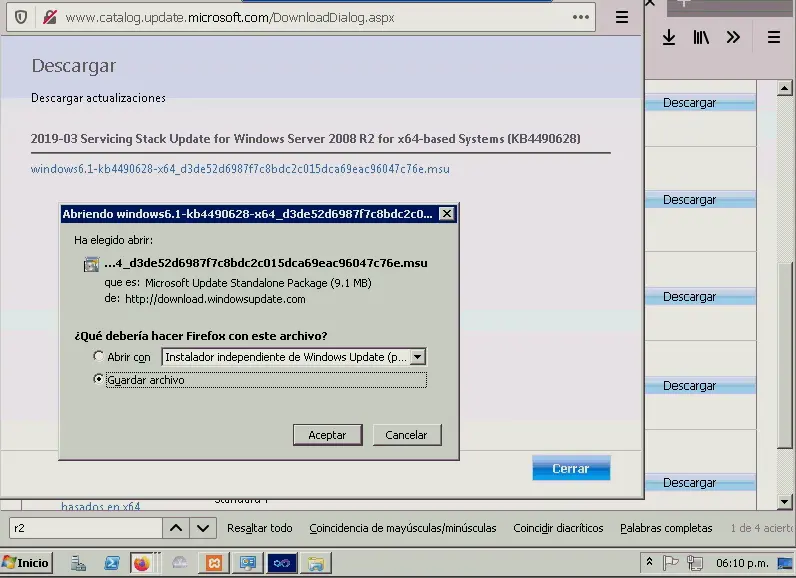The width and height of the screenshot is (796, 578).
Task: Click the Action Center flag tray icon
Action: point(671,562)
